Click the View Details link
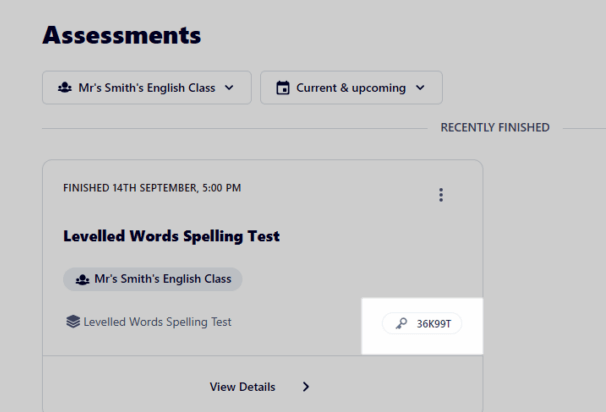The width and height of the screenshot is (606, 412). (x=242, y=387)
